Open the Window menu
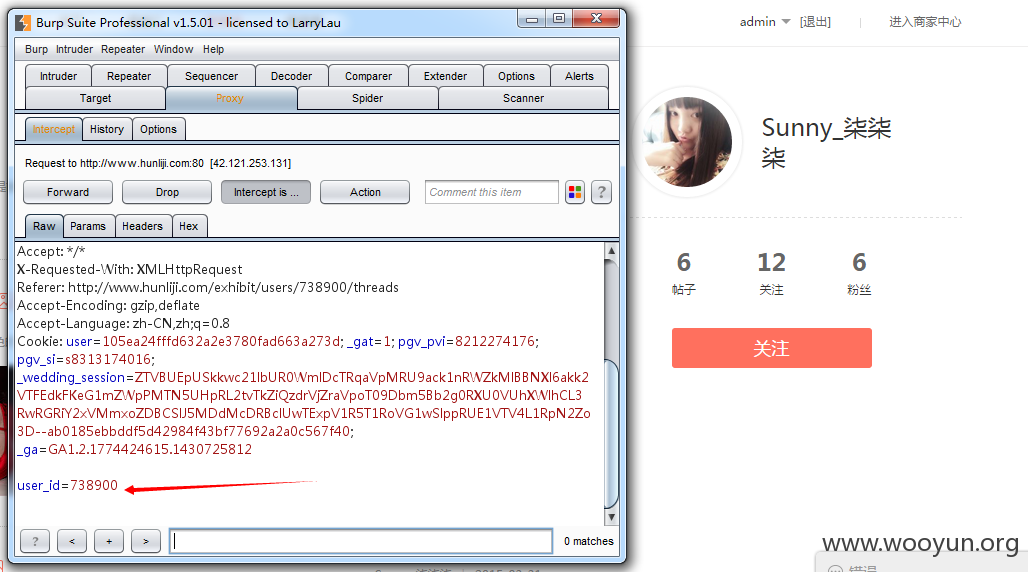This screenshot has height=572, width=1028. (173, 49)
